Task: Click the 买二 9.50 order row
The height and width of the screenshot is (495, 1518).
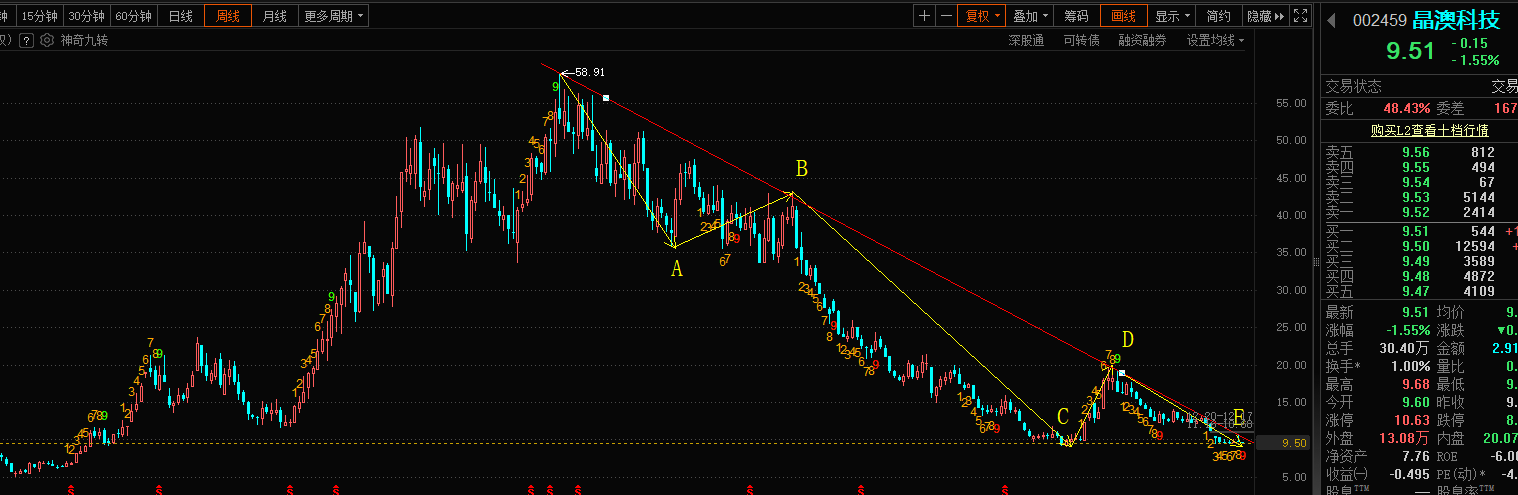Action: (x=1418, y=246)
